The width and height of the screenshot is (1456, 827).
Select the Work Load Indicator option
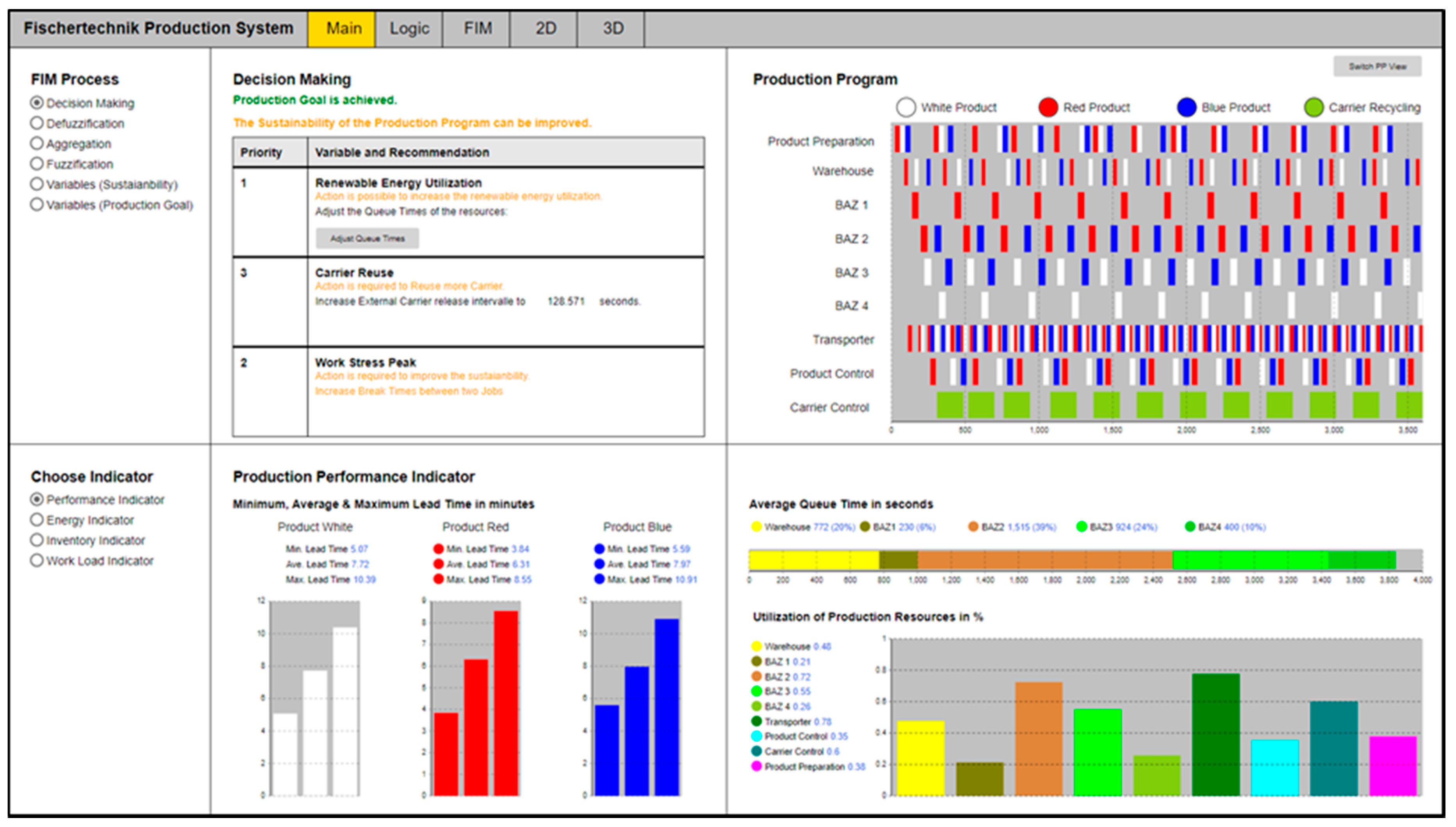[37, 561]
